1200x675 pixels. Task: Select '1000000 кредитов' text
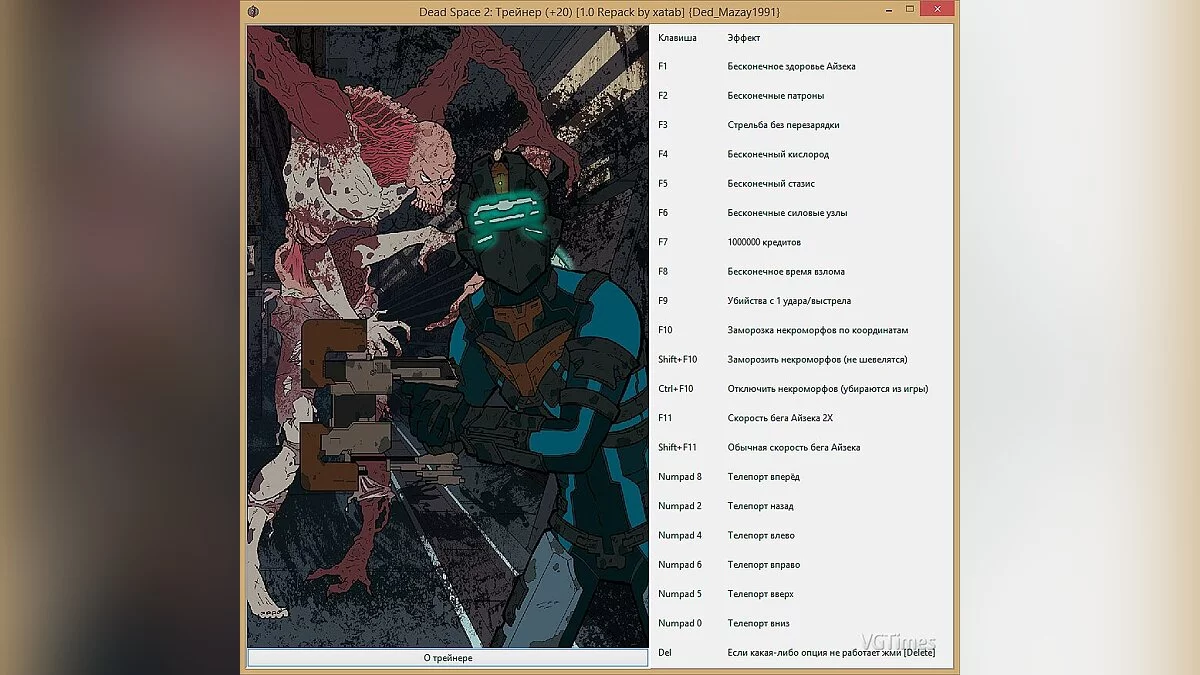(764, 242)
